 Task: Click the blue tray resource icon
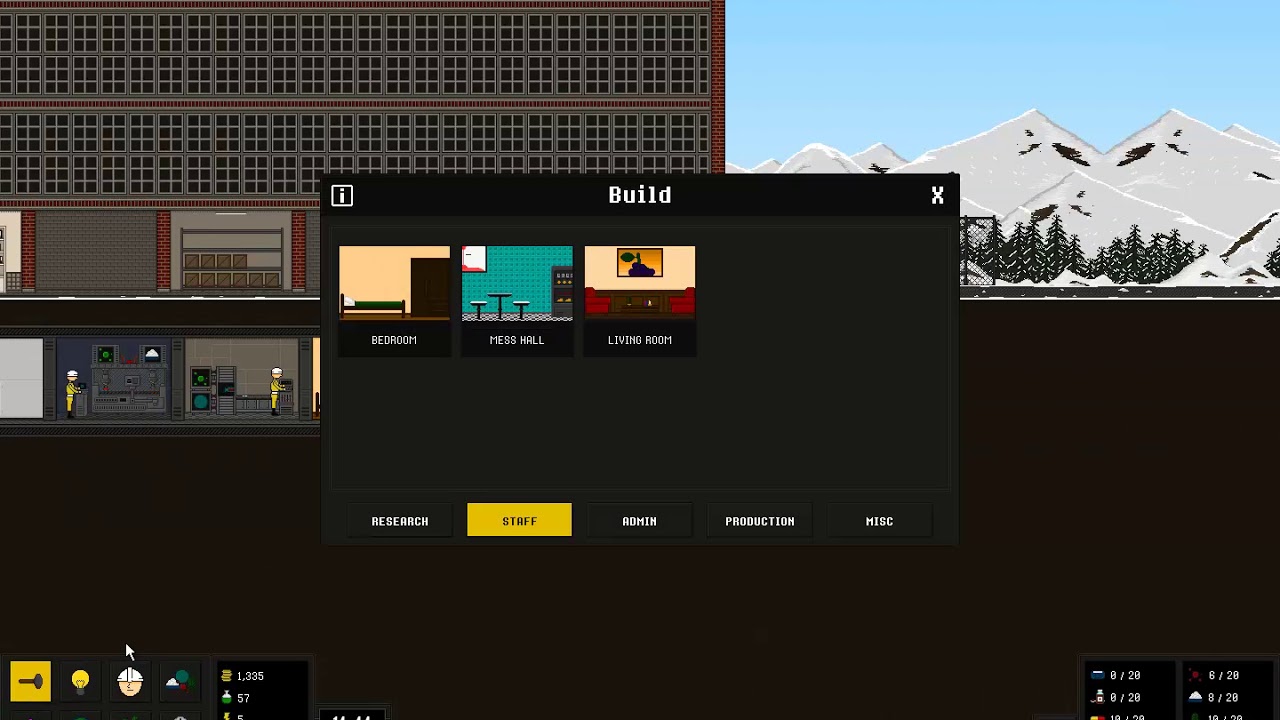[1097, 675]
